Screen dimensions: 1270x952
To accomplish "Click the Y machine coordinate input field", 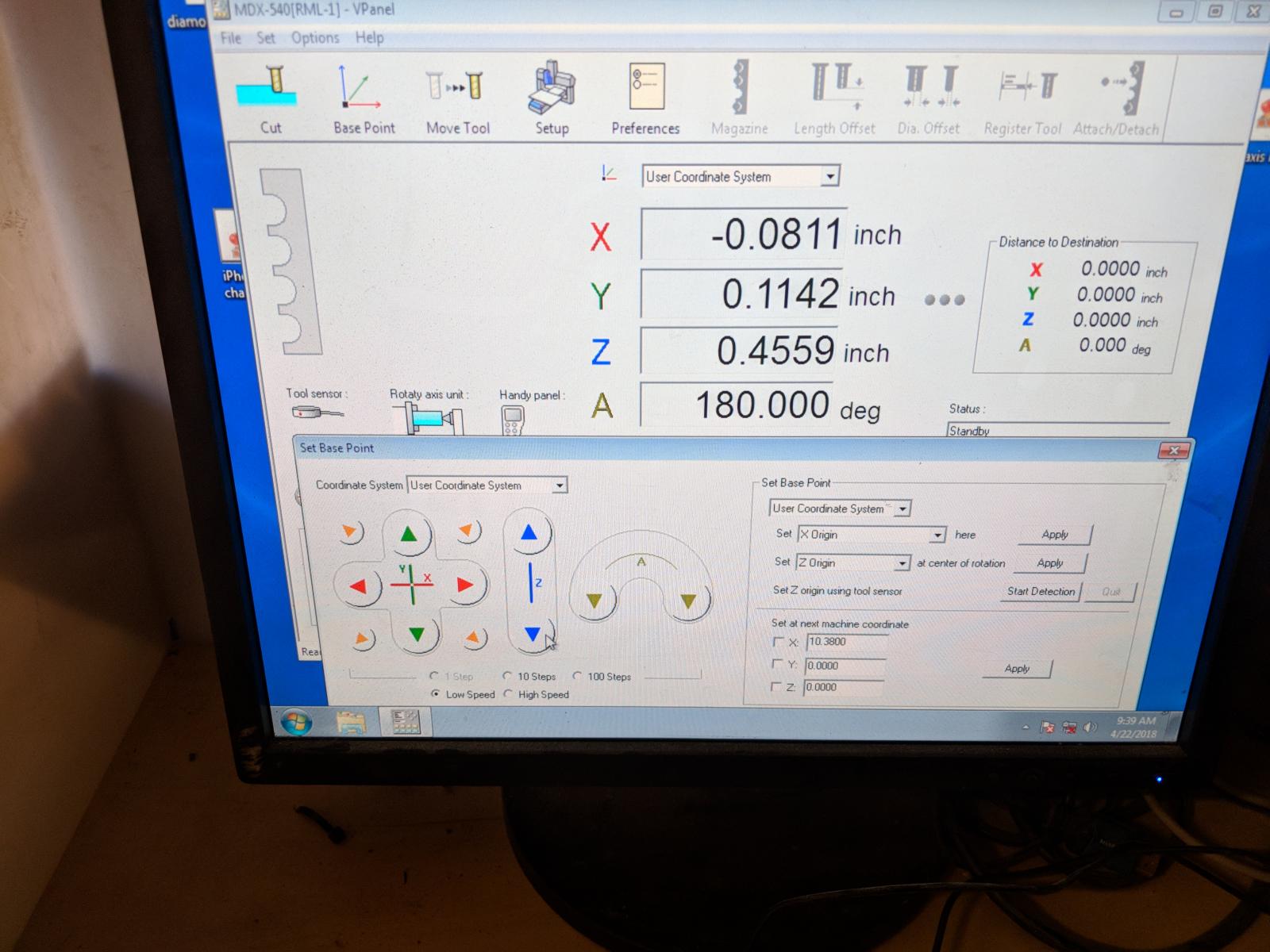I will pos(844,666).
